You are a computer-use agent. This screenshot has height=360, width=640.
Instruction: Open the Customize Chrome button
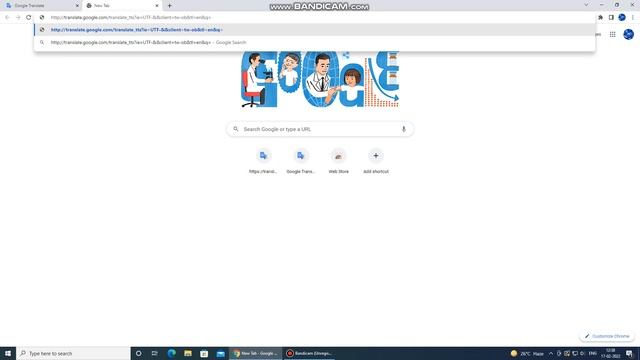click(x=607, y=336)
